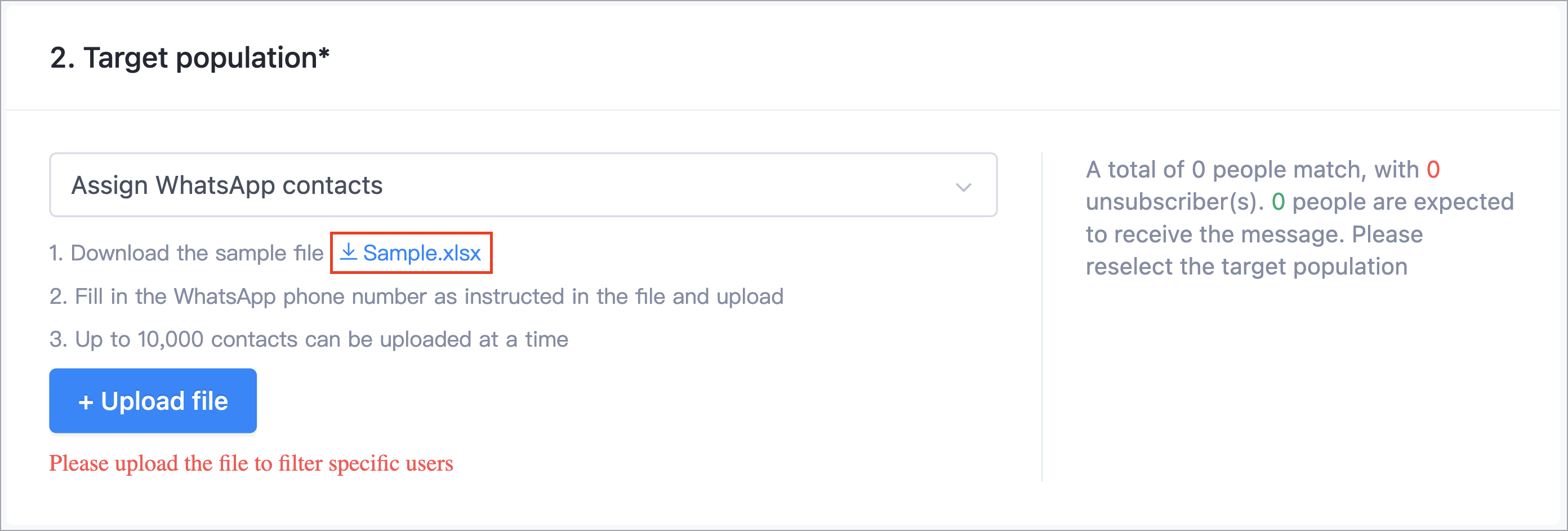
Task: Select the Assign WhatsApp contacts text in the combo box
Action: (227, 185)
